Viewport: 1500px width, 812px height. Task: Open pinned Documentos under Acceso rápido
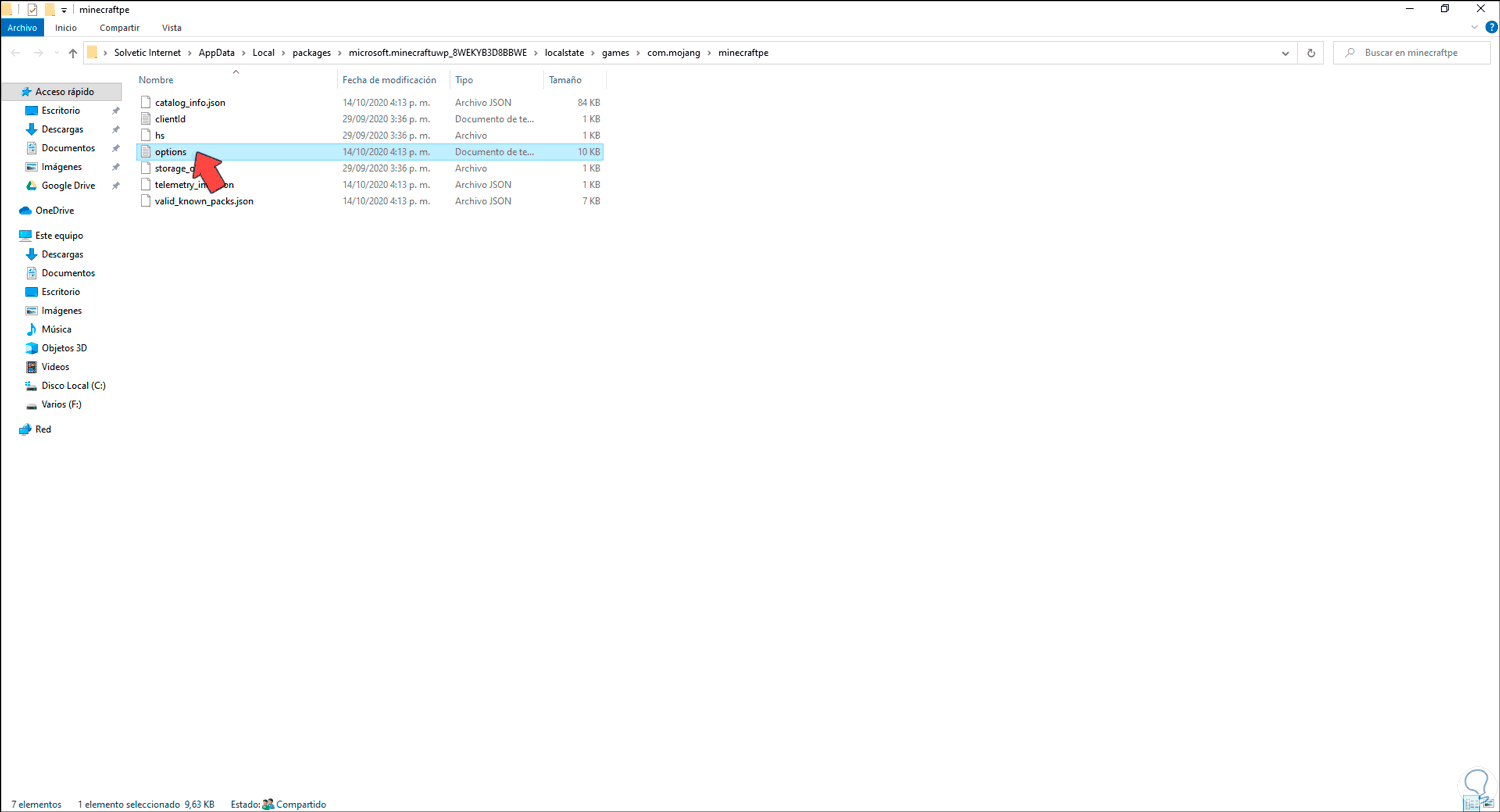pyautogui.click(x=68, y=148)
